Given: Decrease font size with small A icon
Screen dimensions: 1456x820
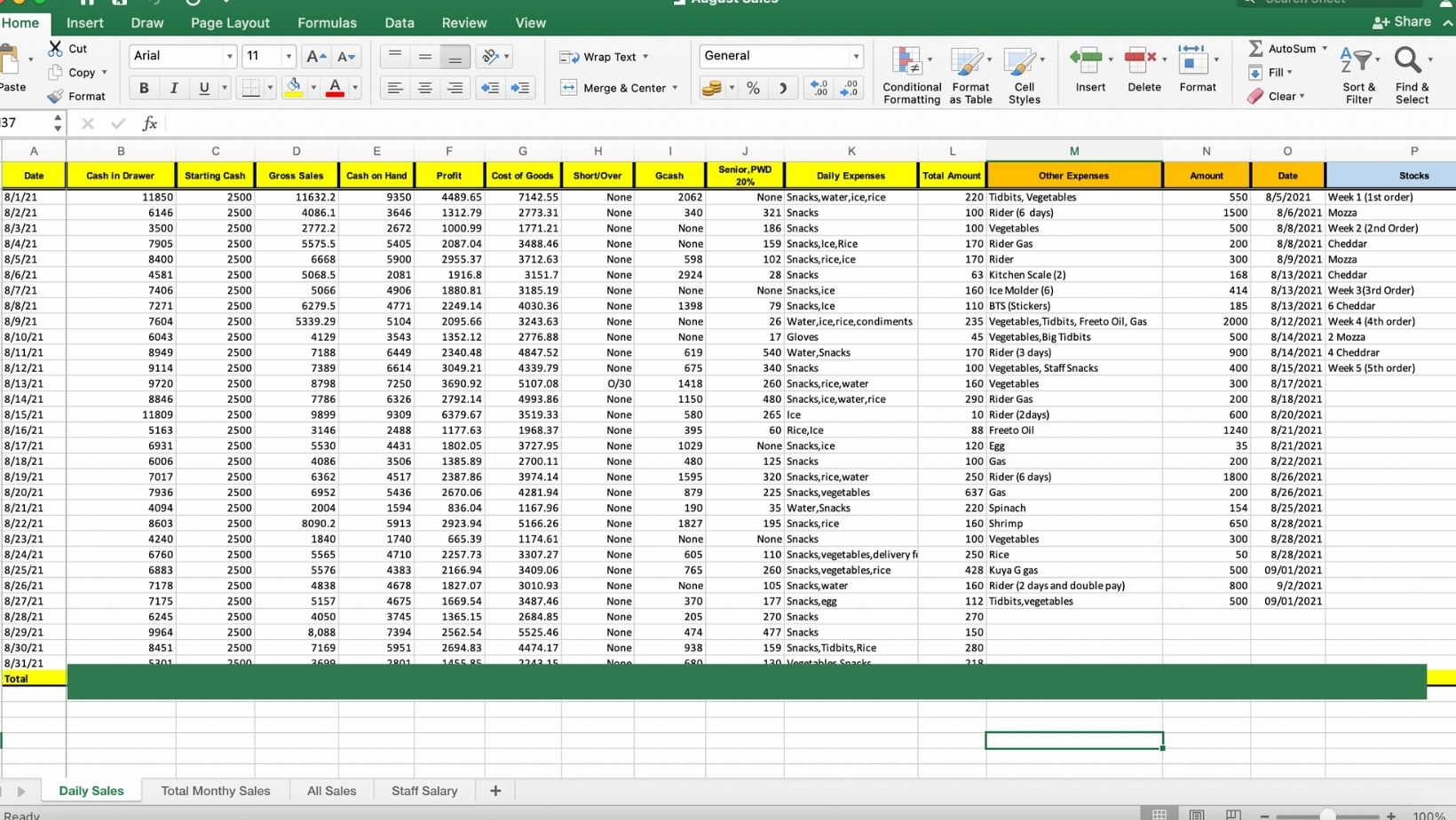Looking at the screenshot, I should click(x=346, y=57).
